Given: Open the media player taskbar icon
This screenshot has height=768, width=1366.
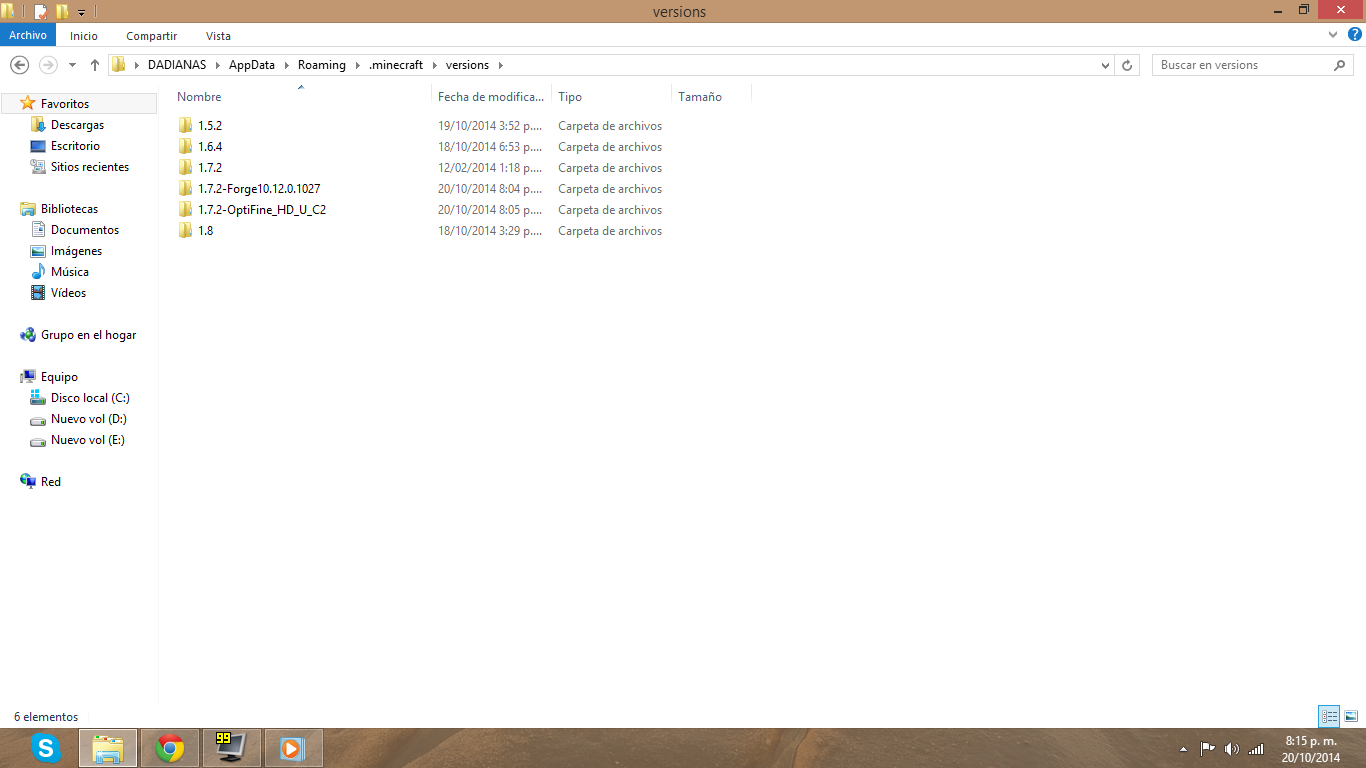Looking at the screenshot, I should tap(292, 748).
